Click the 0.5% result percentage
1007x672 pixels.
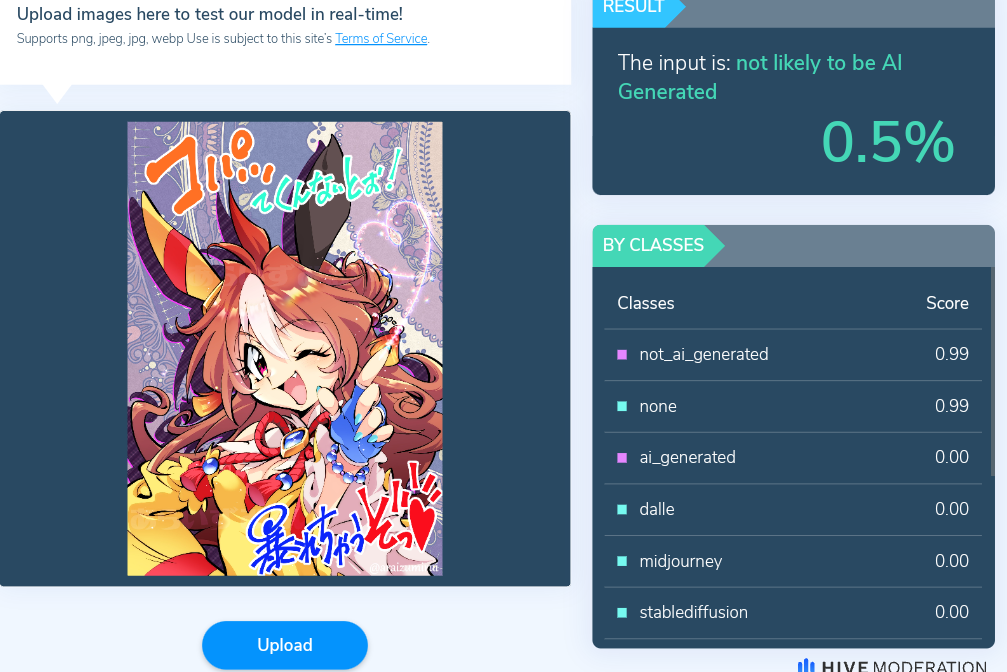click(x=888, y=141)
